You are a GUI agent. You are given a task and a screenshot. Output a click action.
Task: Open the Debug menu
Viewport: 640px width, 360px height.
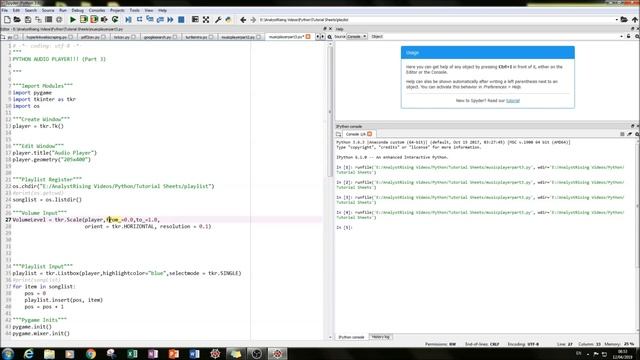[x=78, y=10]
